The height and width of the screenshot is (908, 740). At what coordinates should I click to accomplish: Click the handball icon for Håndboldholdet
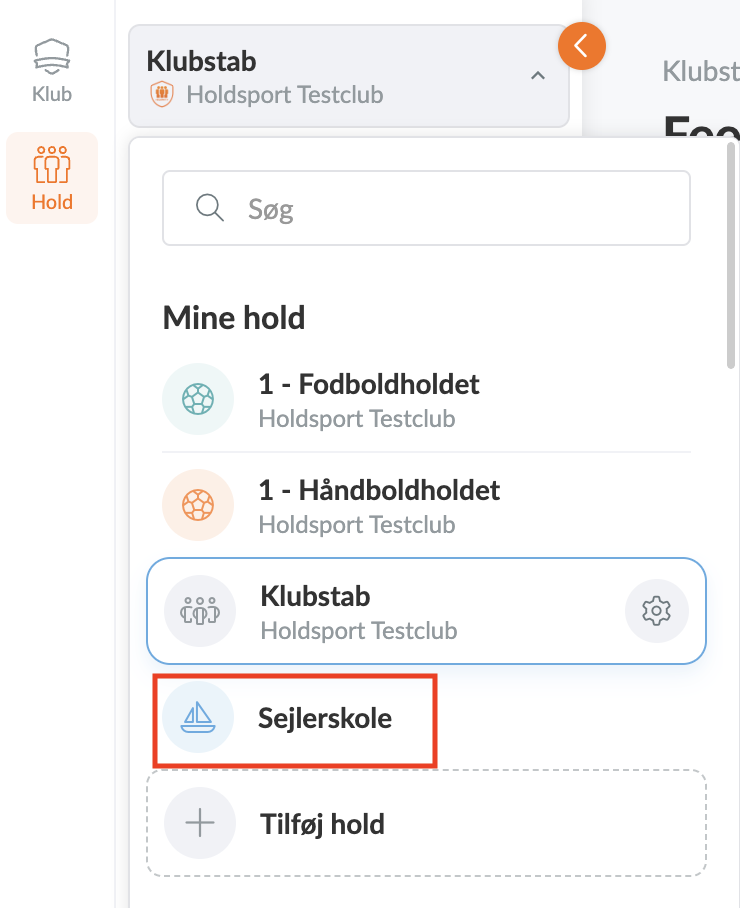198,505
